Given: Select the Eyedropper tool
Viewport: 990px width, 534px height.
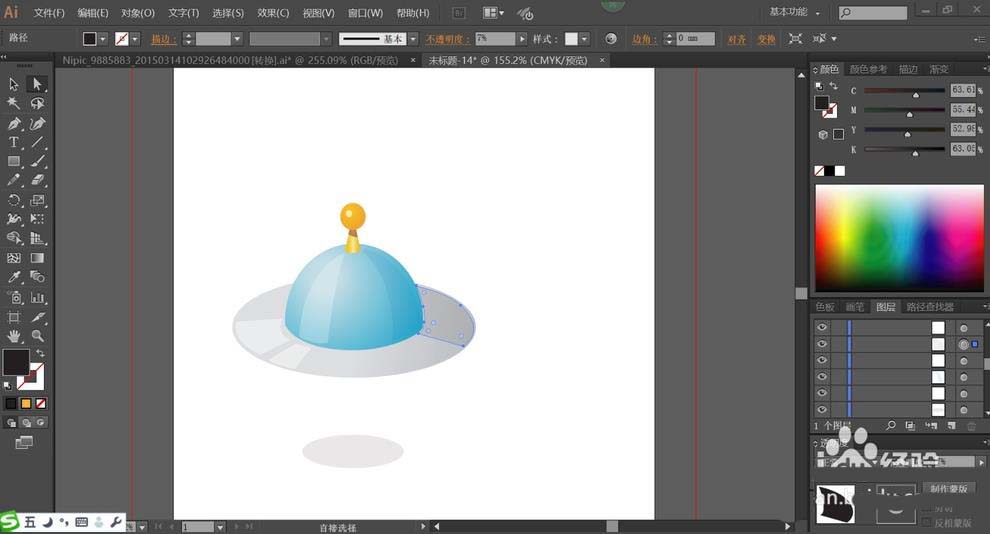Looking at the screenshot, I should (13, 277).
